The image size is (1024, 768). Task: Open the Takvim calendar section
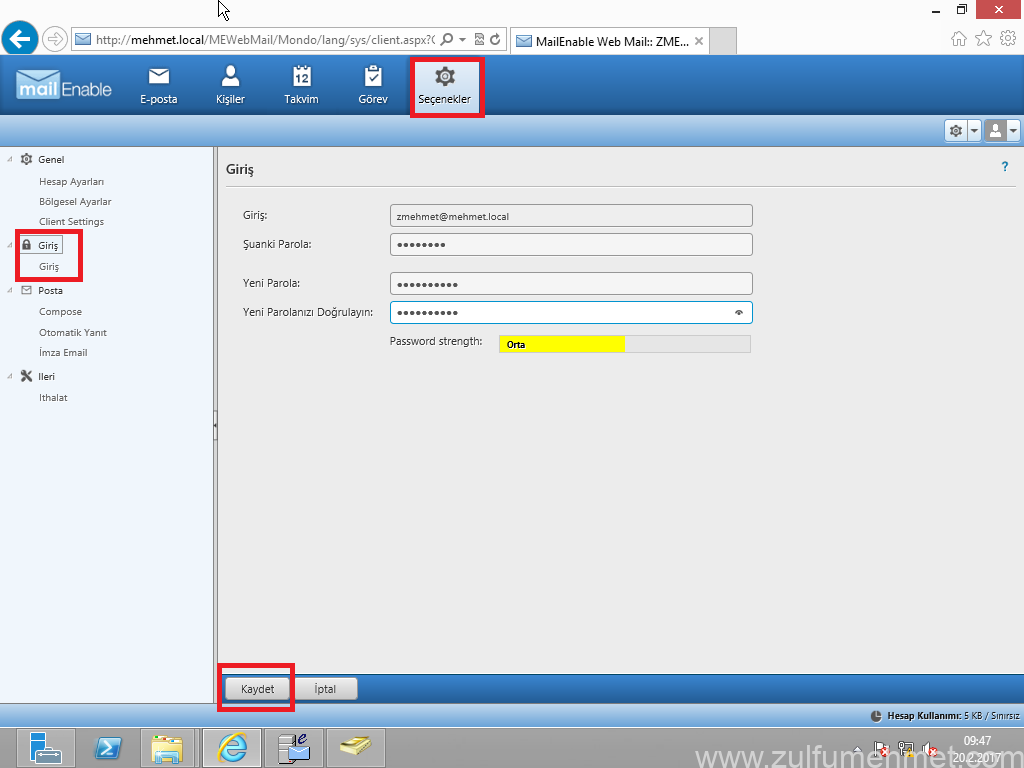pos(301,86)
